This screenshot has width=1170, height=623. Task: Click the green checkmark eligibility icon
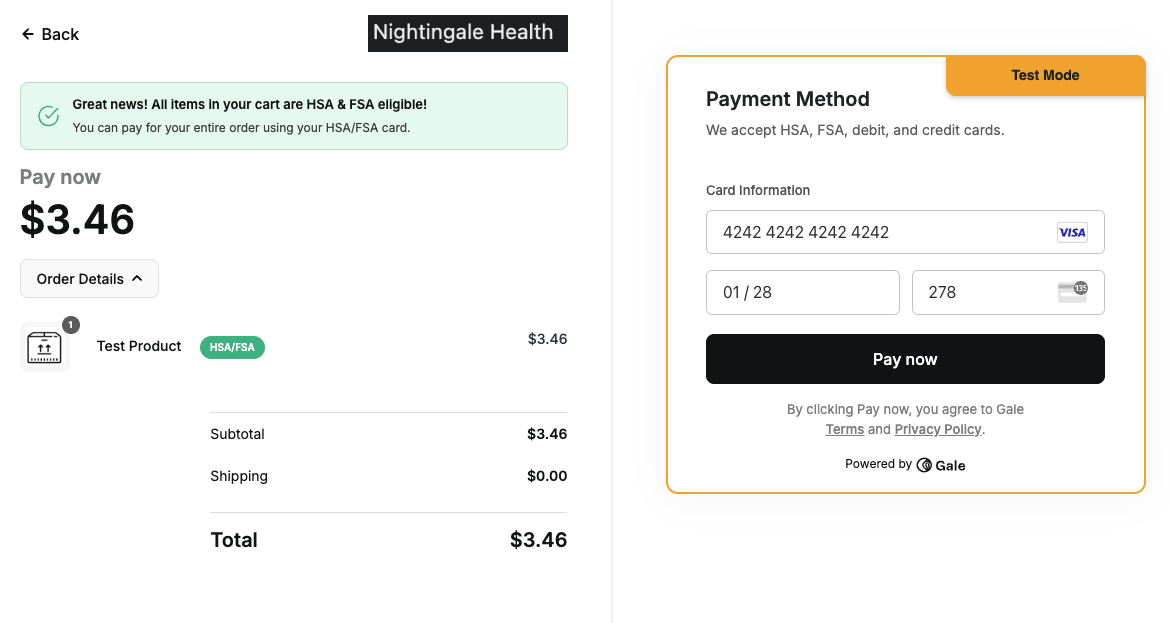(x=48, y=116)
